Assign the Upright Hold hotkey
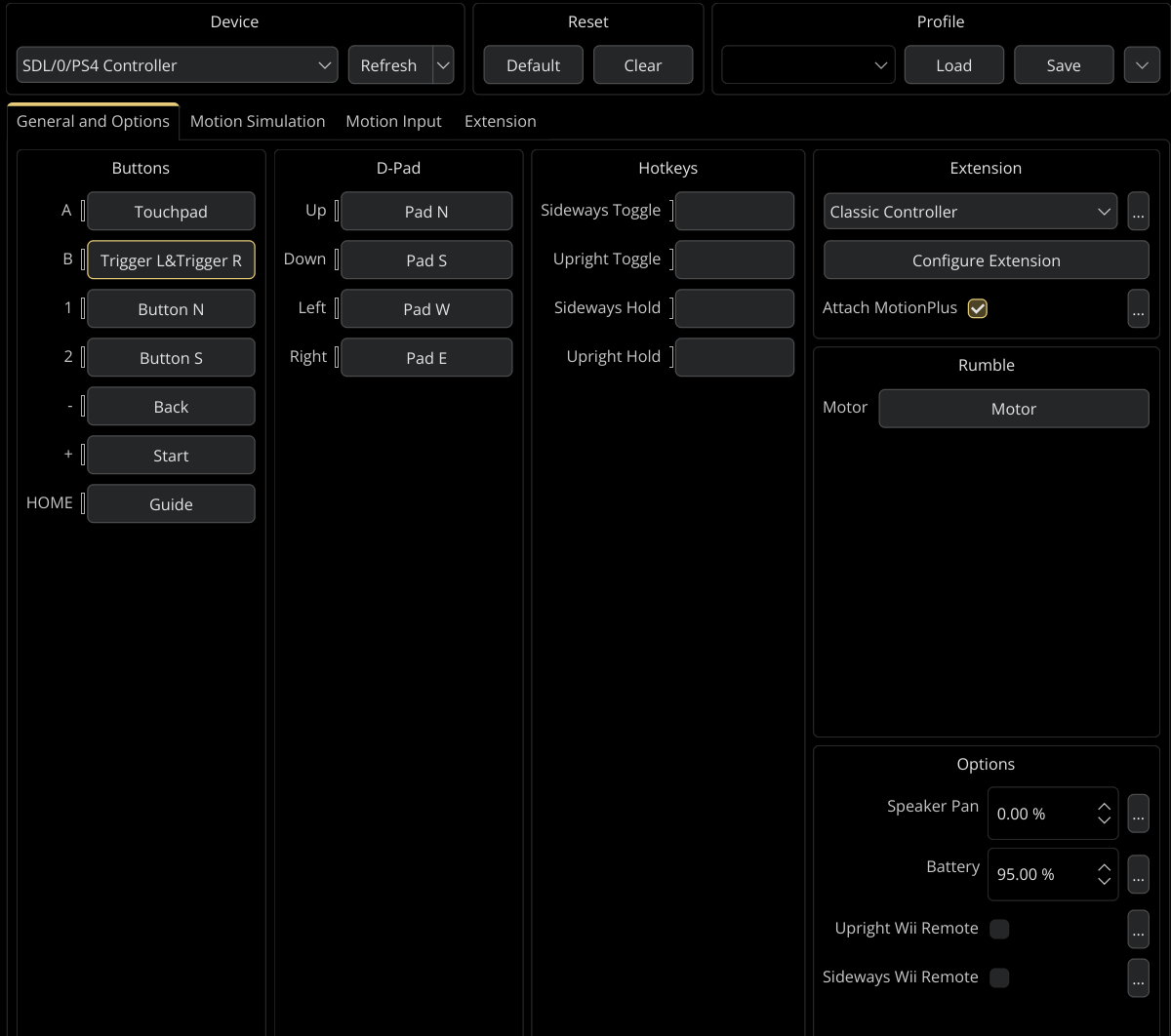The width and height of the screenshot is (1171, 1036). click(735, 358)
